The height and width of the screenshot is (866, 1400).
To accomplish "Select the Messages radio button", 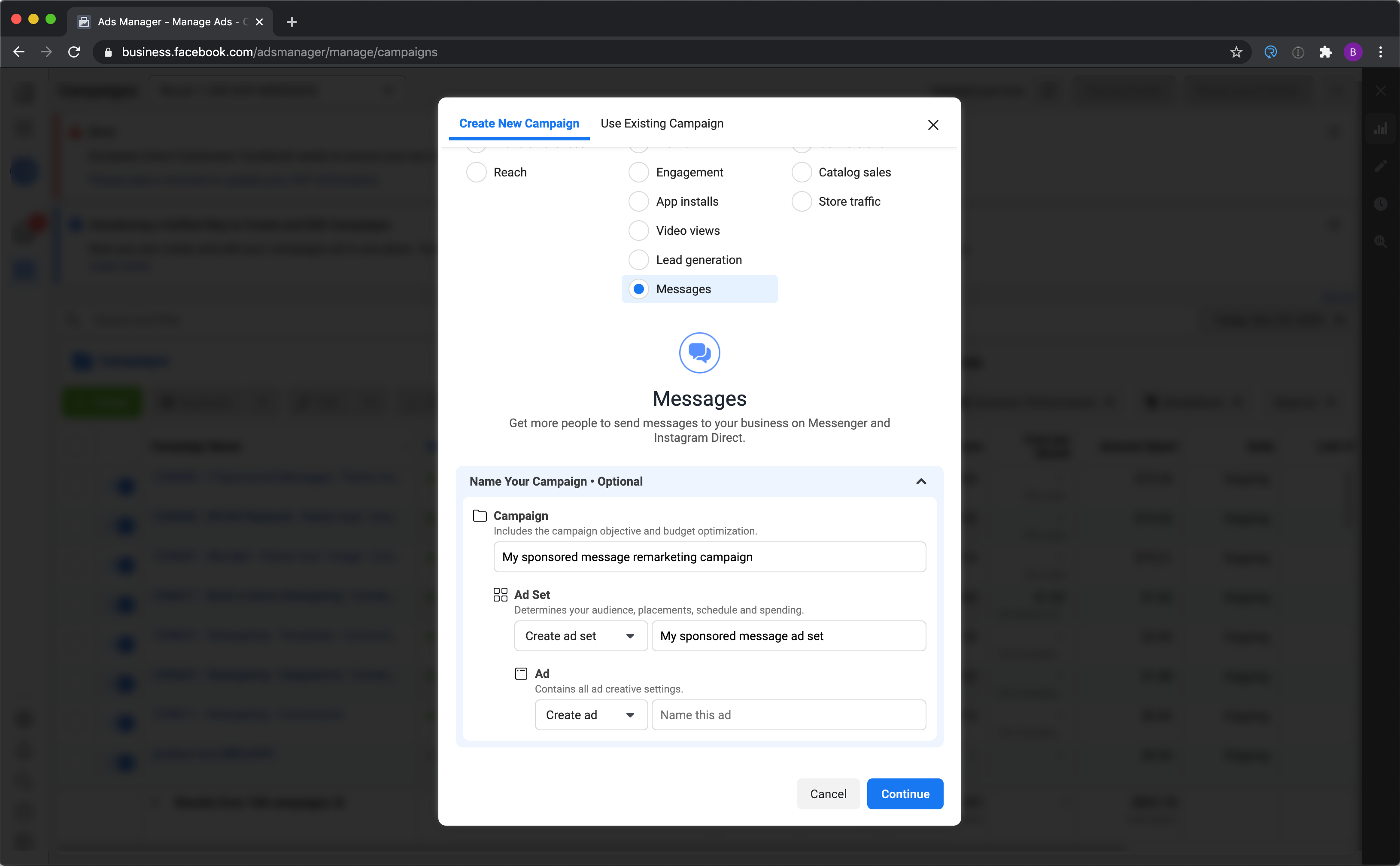I will point(638,289).
